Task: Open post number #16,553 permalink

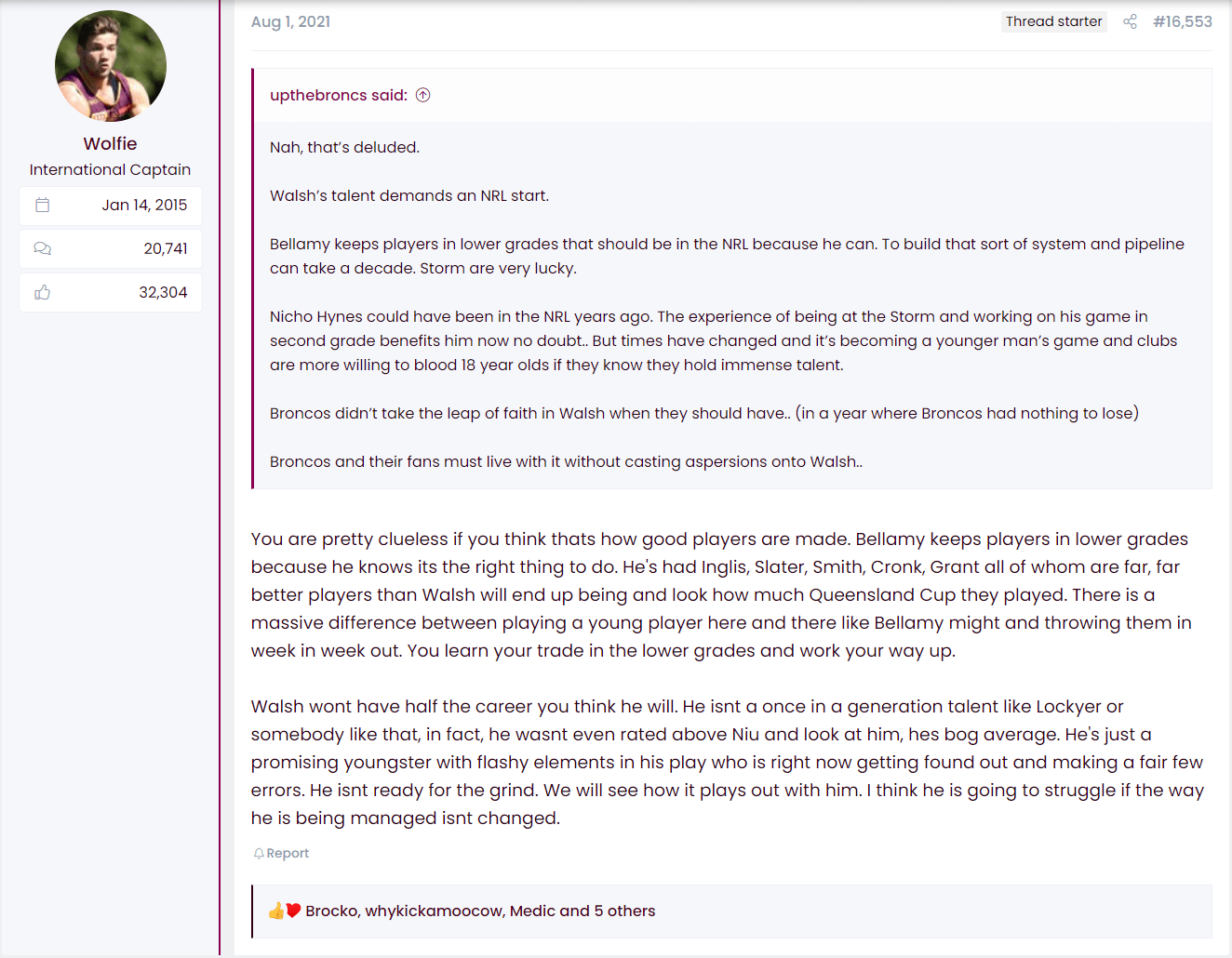Action: click(x=1182, y=21)
